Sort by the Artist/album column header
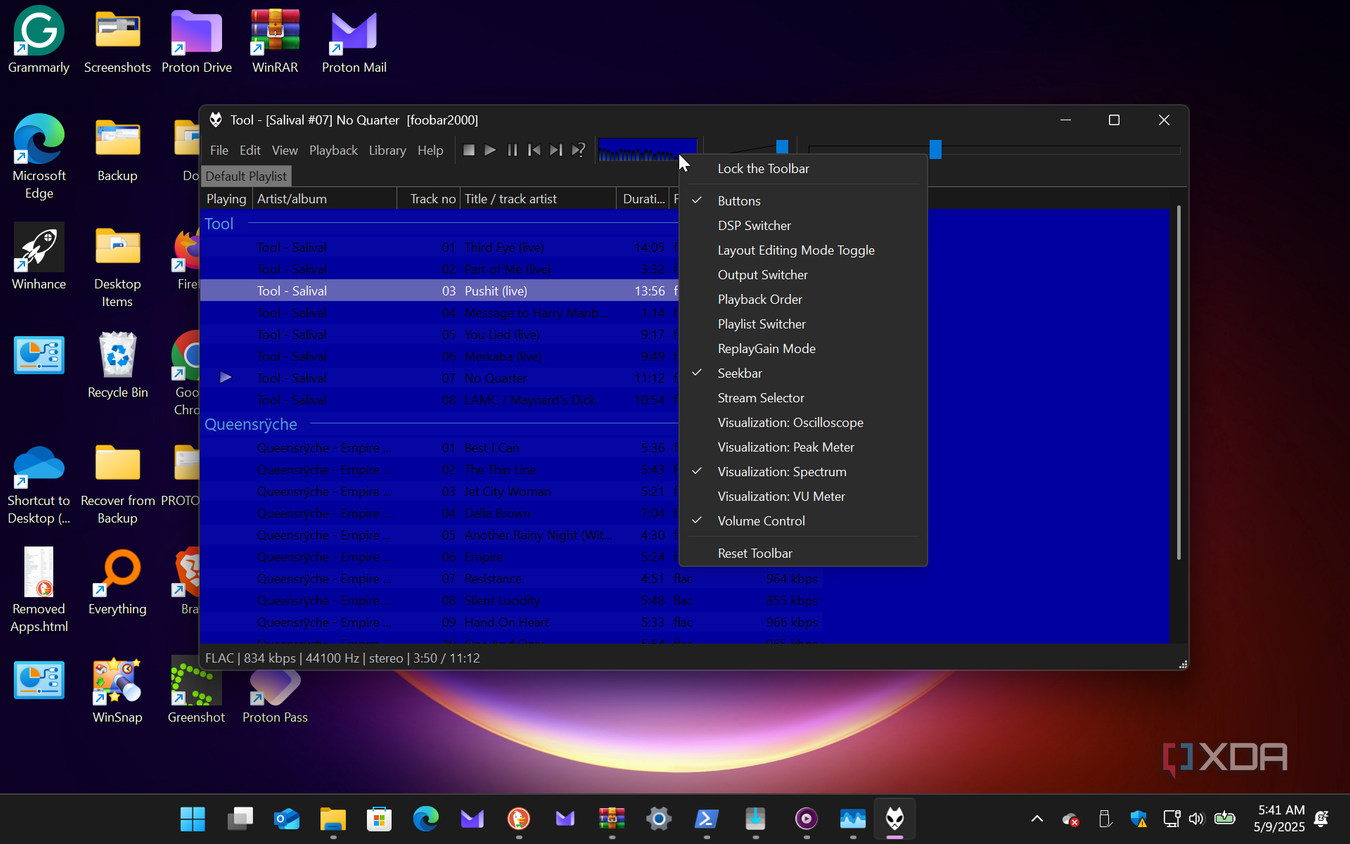 click(x=324, y=199)
